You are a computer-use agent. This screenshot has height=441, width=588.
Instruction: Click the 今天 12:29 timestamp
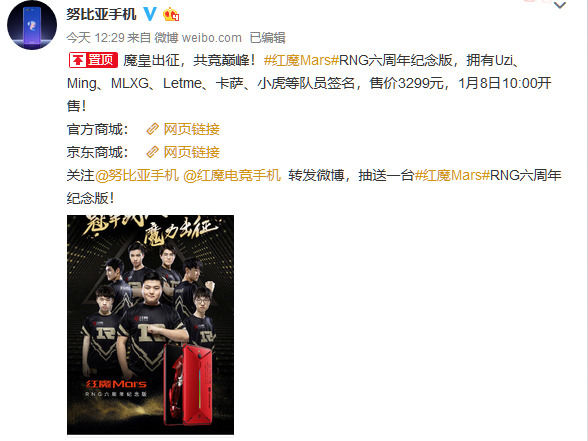[x=95, y=38]
